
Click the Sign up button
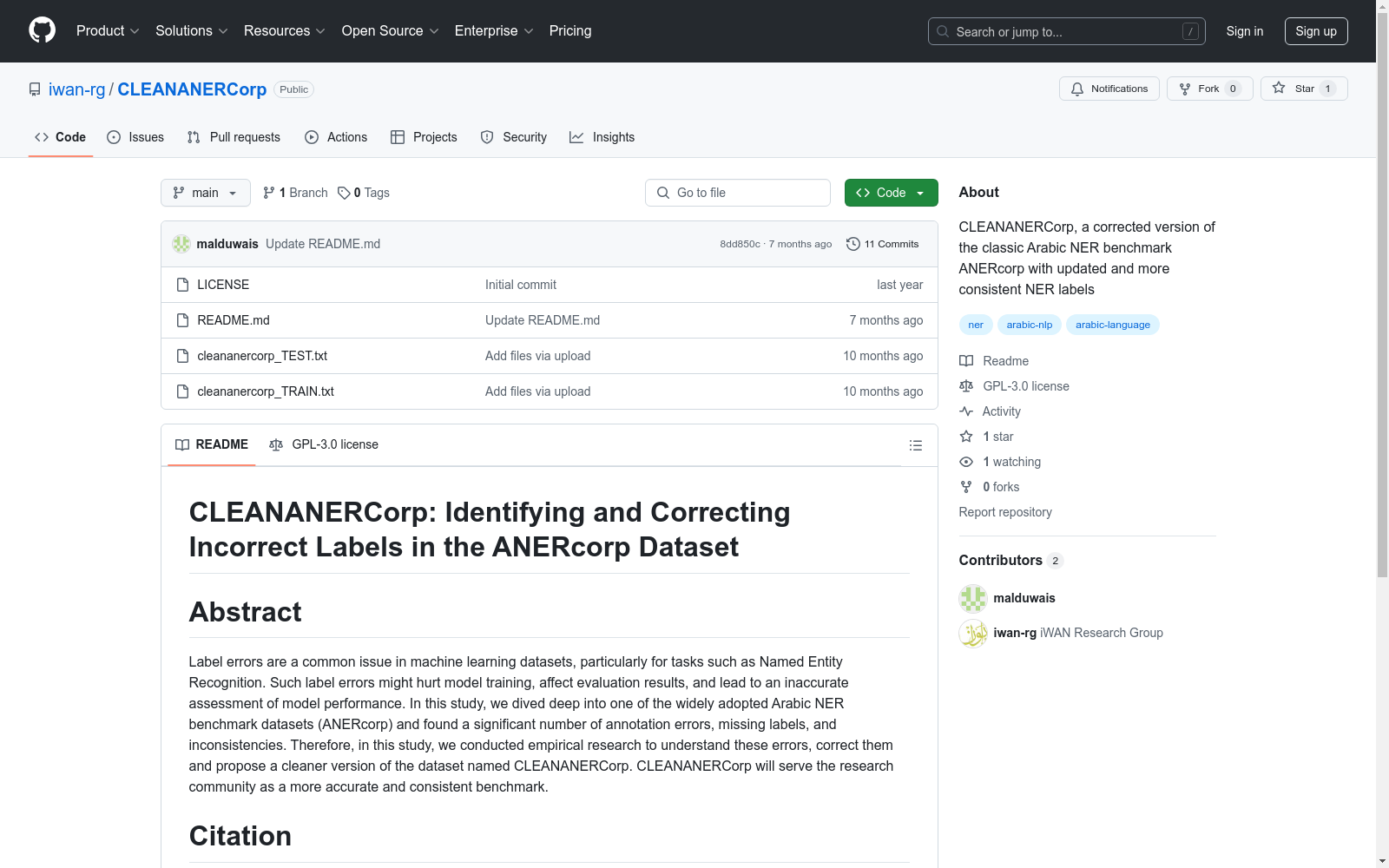pos(1316,31)
